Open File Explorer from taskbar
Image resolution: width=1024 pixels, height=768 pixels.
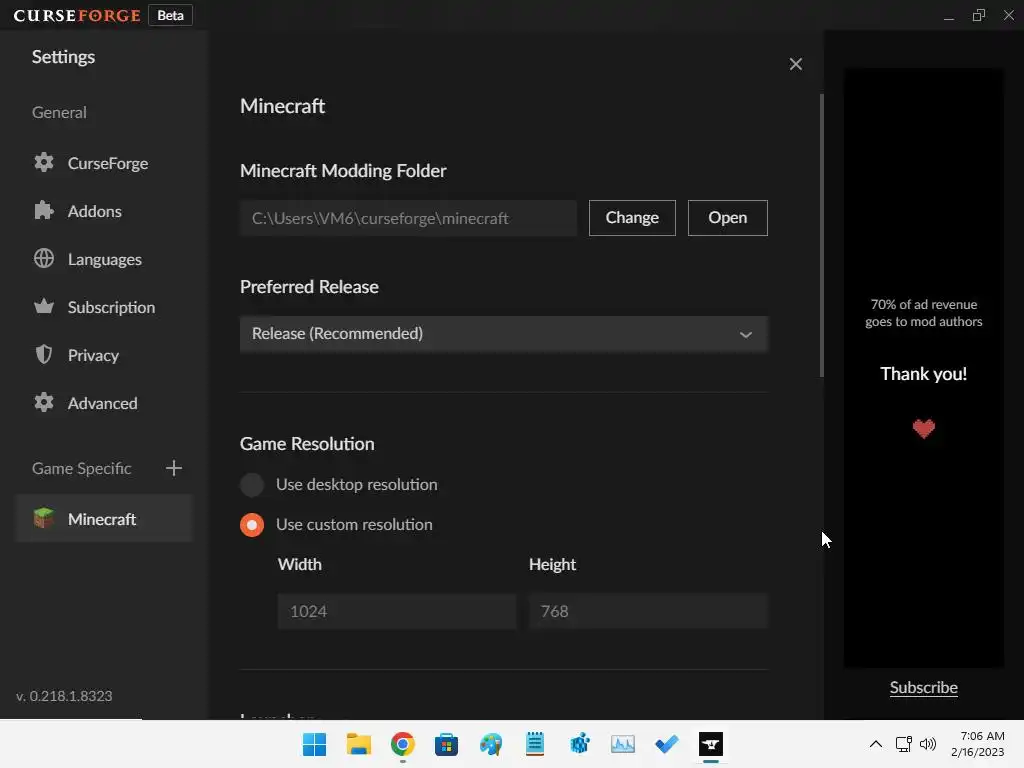359,744
